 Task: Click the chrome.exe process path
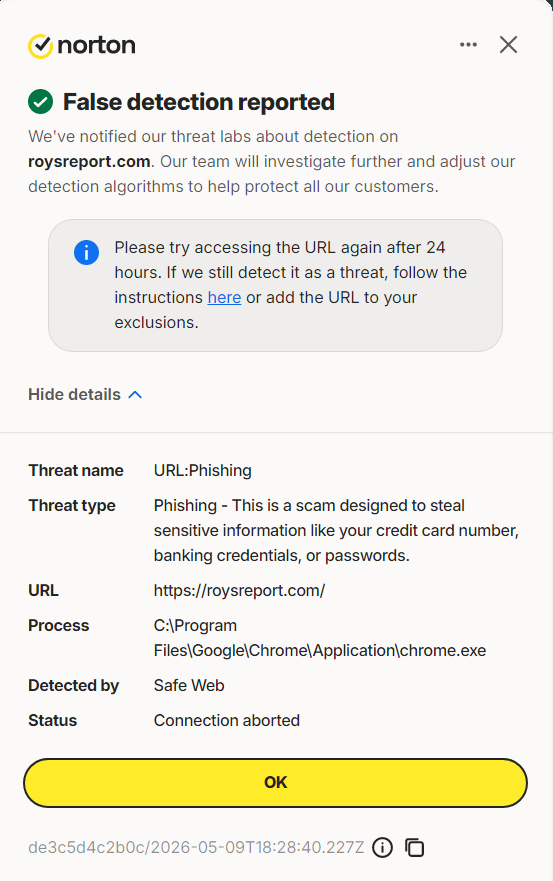[320, 638]
